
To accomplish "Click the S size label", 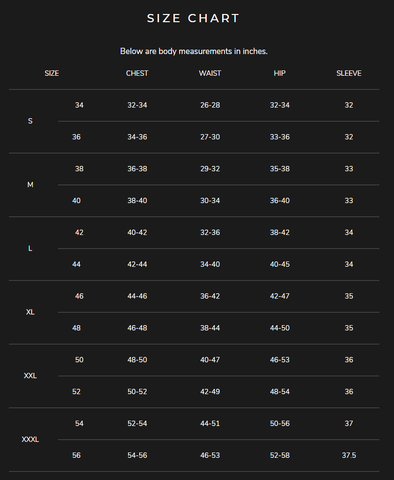I will point(30,121).
